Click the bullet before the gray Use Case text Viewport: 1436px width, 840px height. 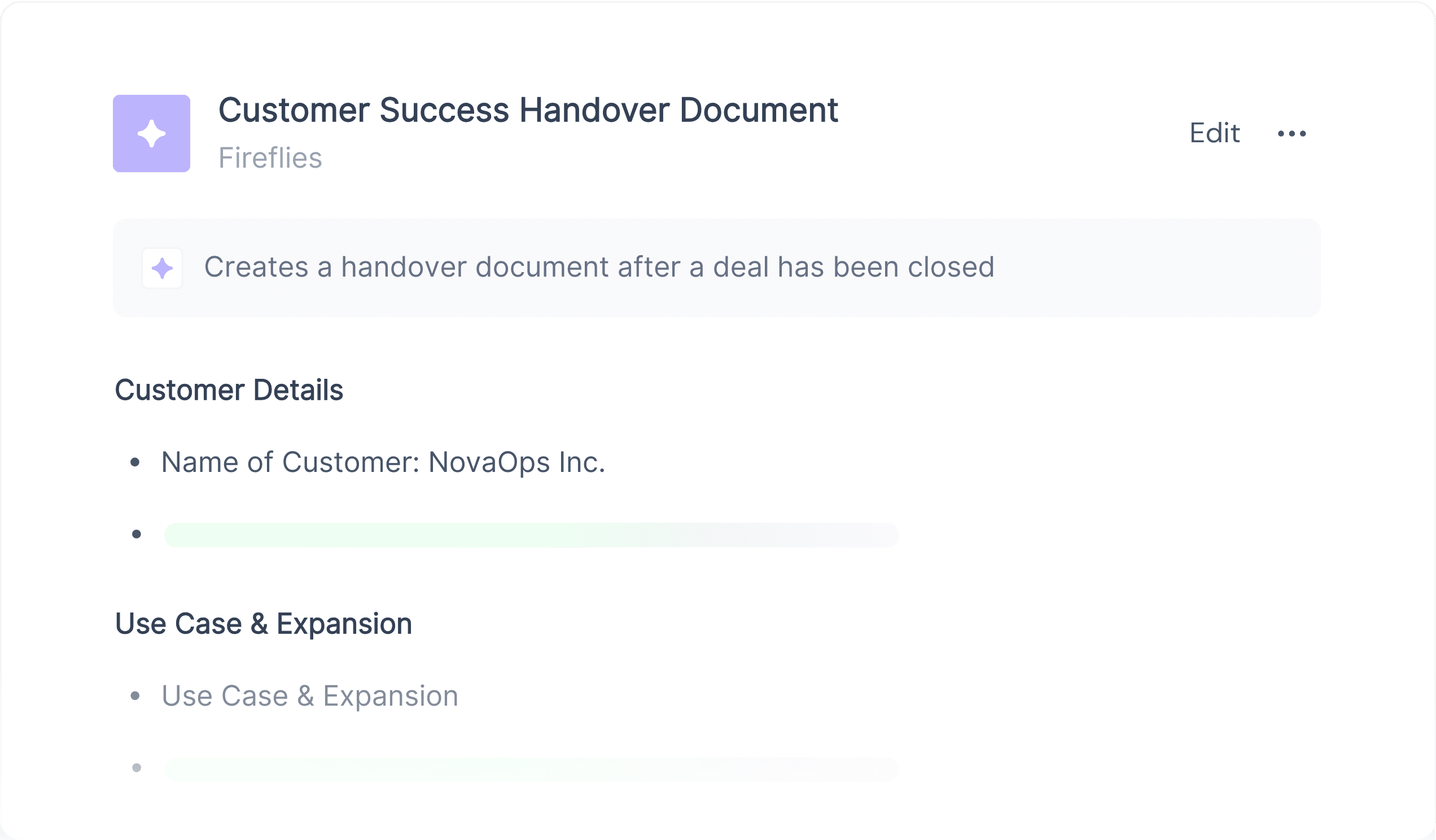point(135,696)
